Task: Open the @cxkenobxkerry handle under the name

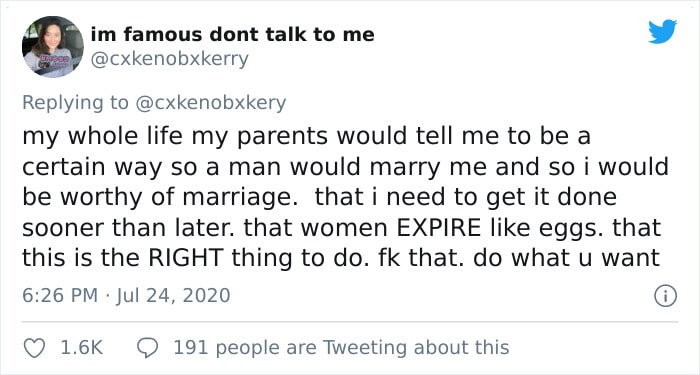Action: [170, 59]
